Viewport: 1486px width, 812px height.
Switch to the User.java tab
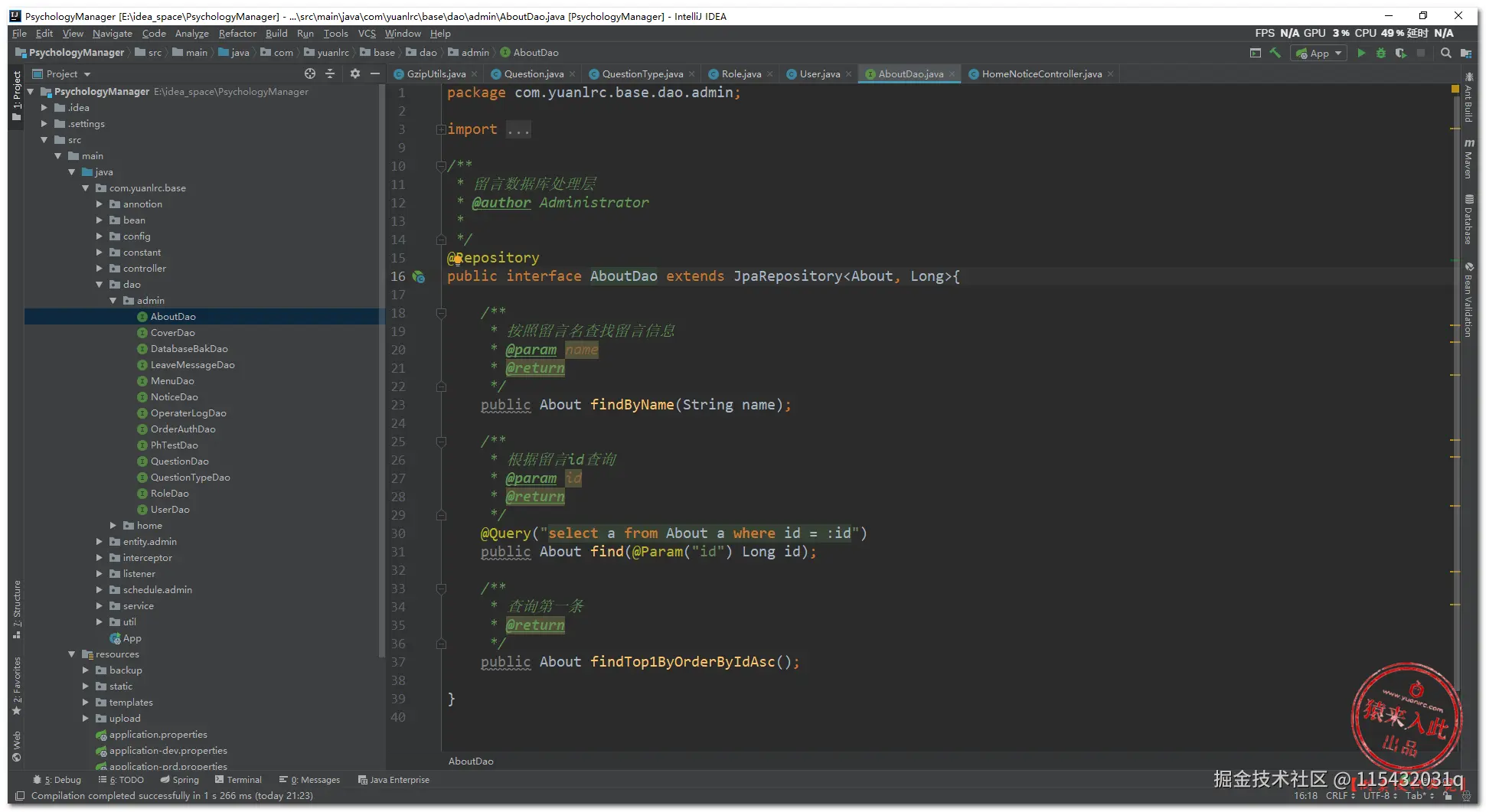pyautogui.click(x=819, y=74)
